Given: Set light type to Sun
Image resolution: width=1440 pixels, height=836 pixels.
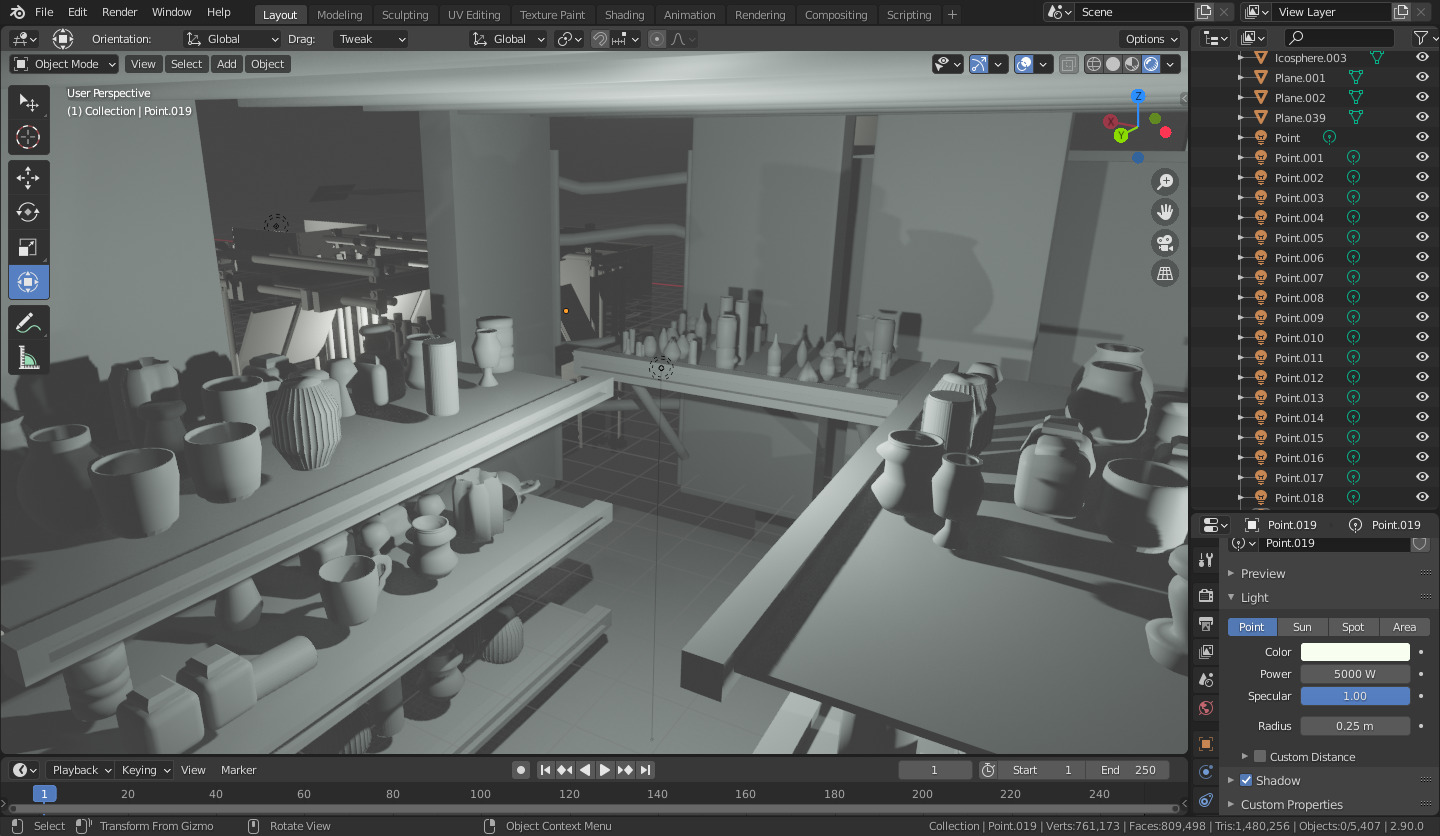Looking at the screenshot, I should pyautogui.click(x=1302, y=627).
